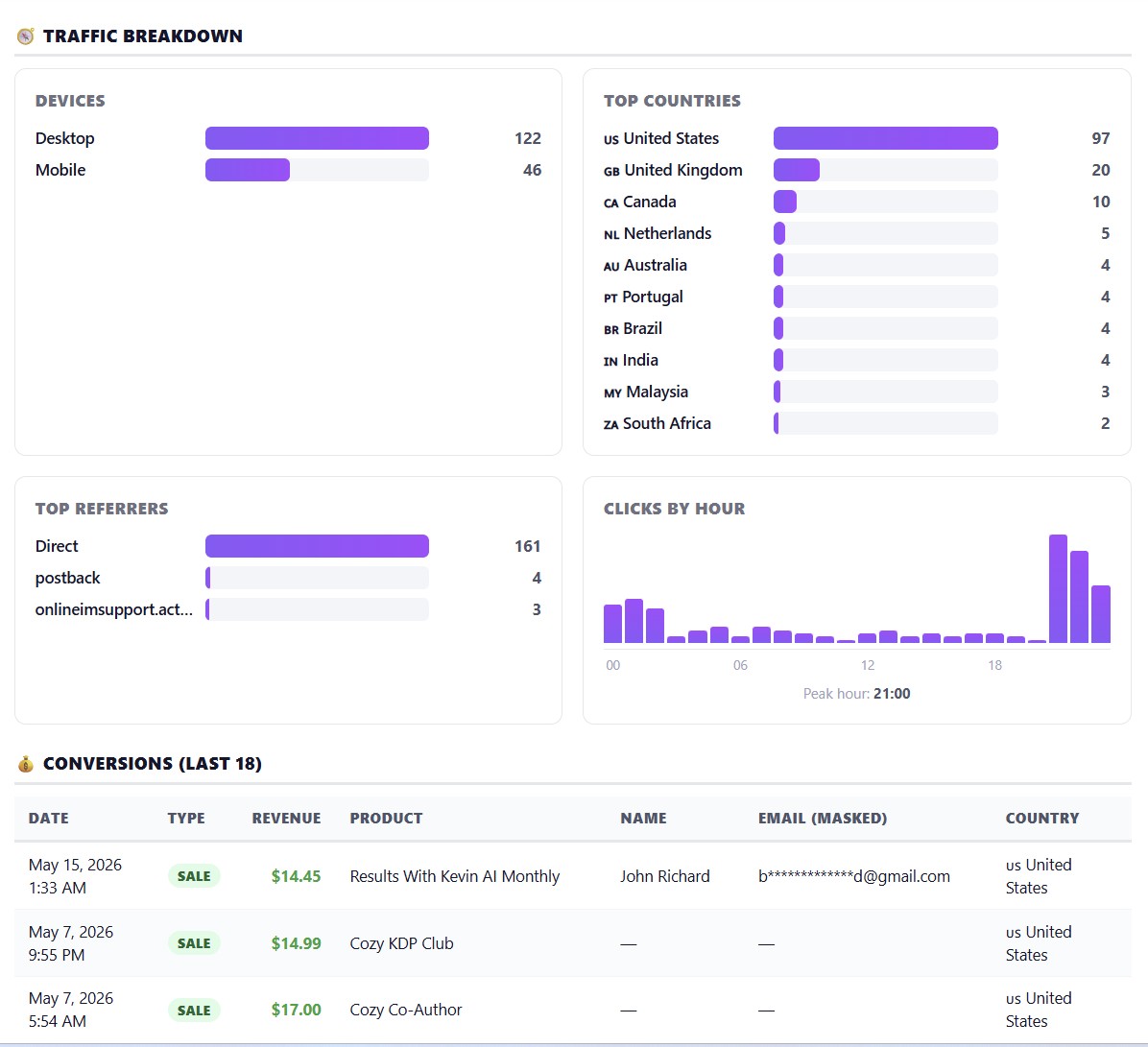Click the Desktop device progress bar
The height and width of the screenshot is (1047, 1148).
tap(317, 138)
